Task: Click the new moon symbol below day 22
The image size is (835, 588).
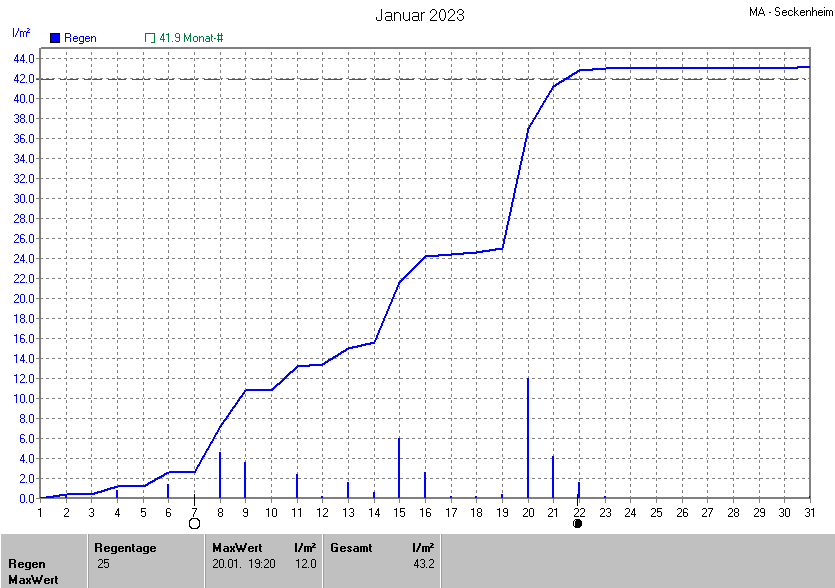Action: (578, 523)
